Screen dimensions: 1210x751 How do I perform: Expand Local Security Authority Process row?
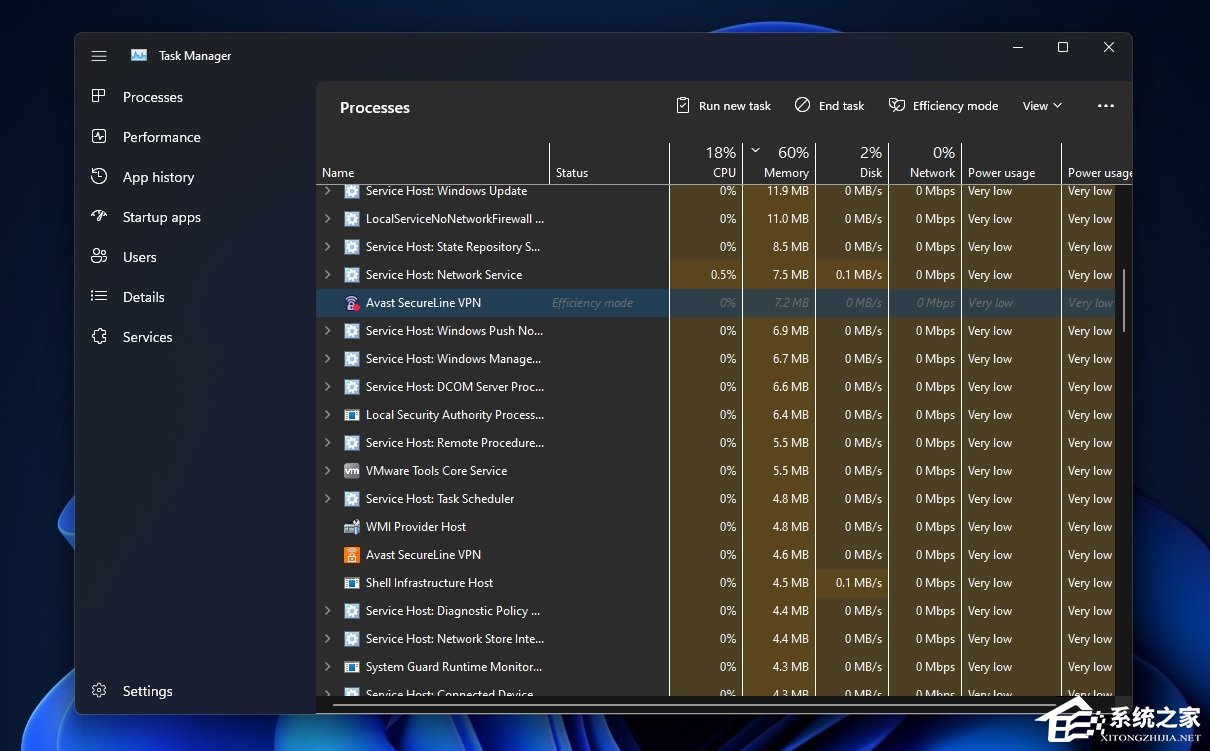tap(328, 415)
